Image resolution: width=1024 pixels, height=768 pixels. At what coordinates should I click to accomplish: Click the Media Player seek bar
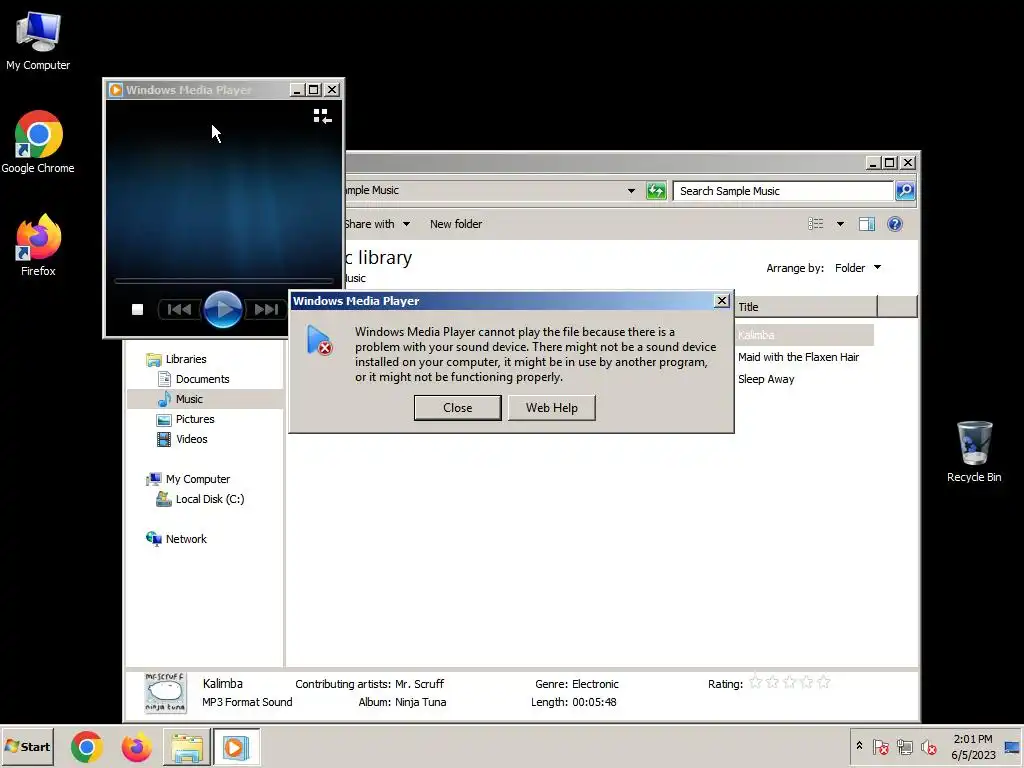[x=224, y=281]
